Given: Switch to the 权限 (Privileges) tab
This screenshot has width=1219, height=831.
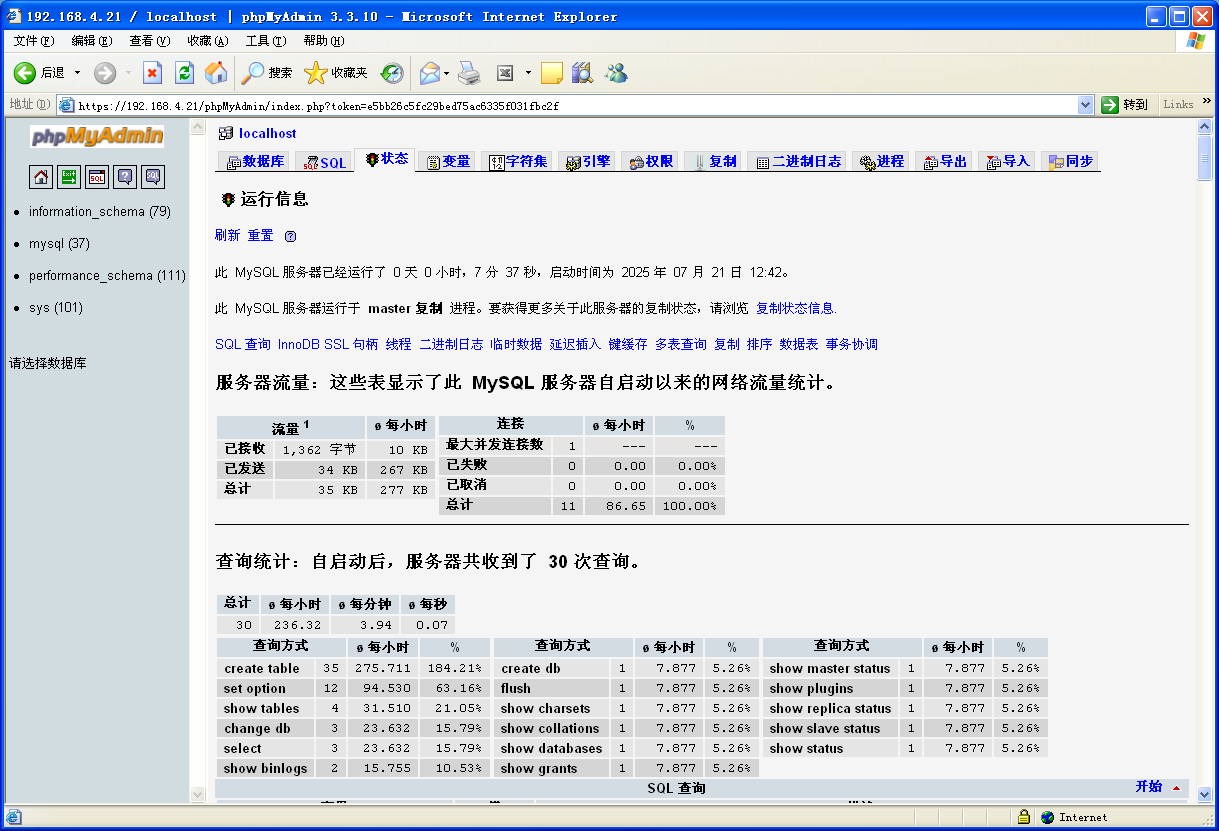Looking at the screenshot, I should pos(650,162).
